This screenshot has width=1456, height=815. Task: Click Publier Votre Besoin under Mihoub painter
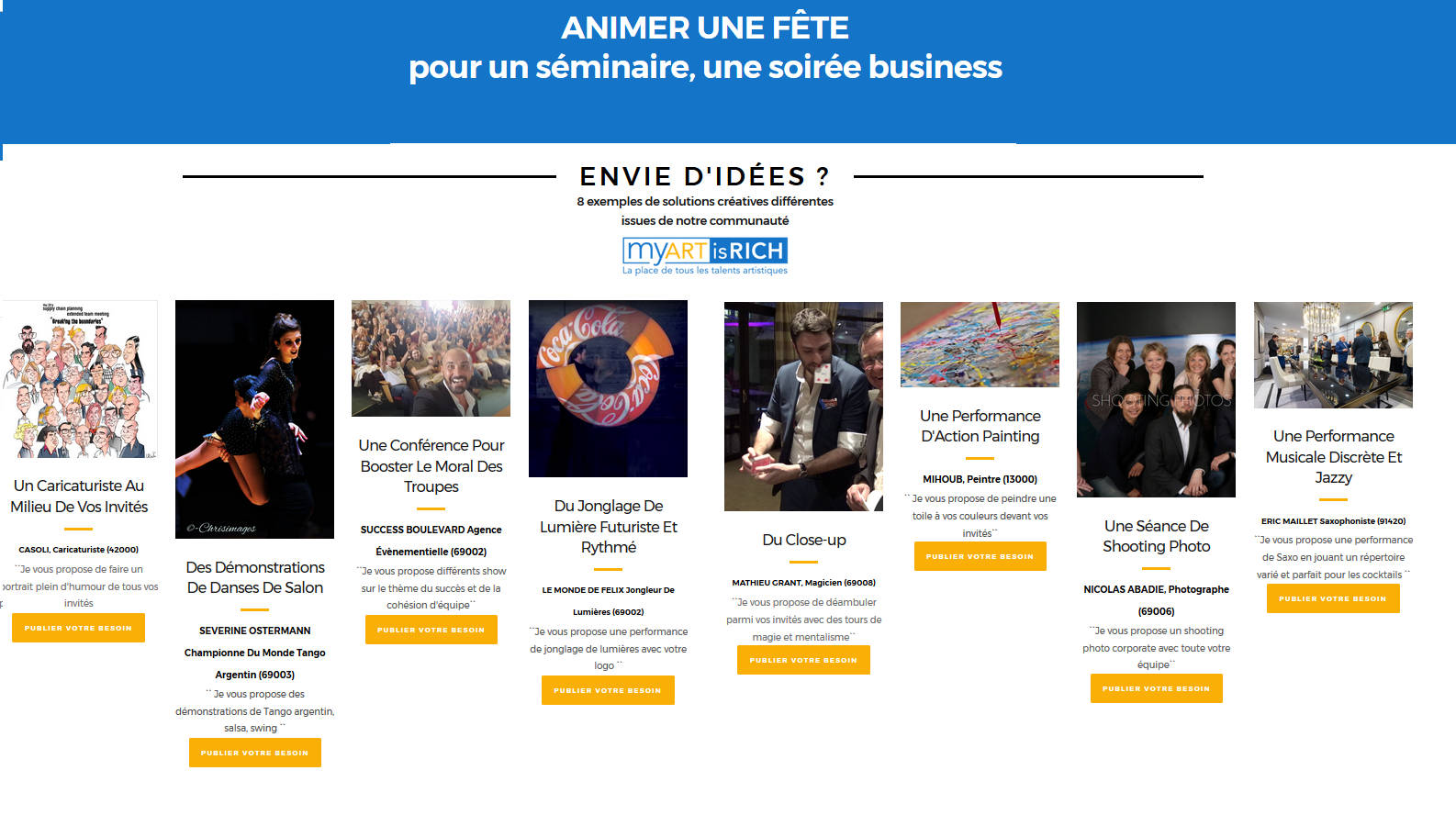tap(980, 556)
